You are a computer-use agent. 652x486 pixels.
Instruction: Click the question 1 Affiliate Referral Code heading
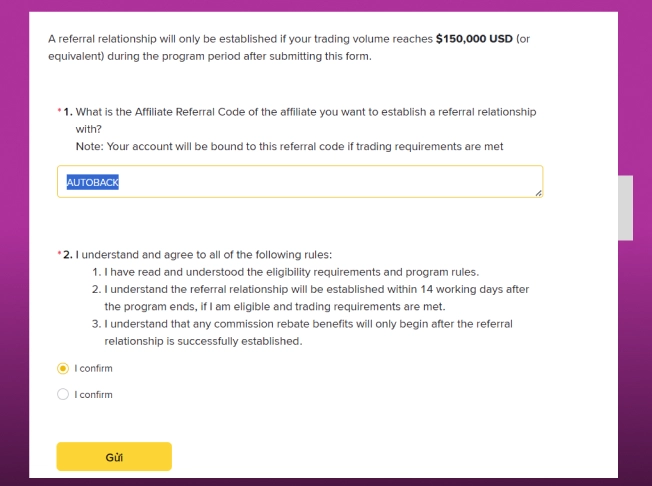pyautogui.click(x=300, y=112)
